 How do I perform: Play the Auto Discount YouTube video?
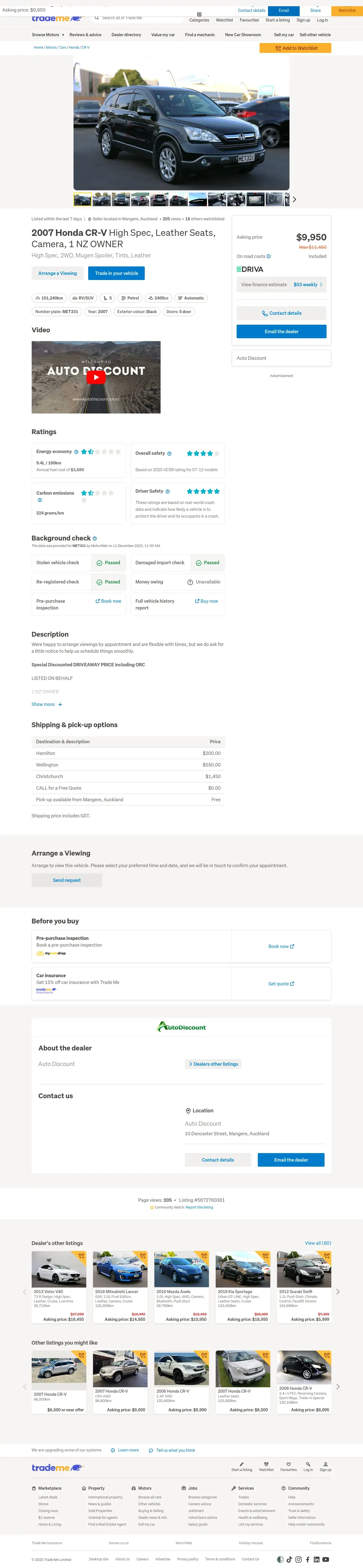(96, 377)
